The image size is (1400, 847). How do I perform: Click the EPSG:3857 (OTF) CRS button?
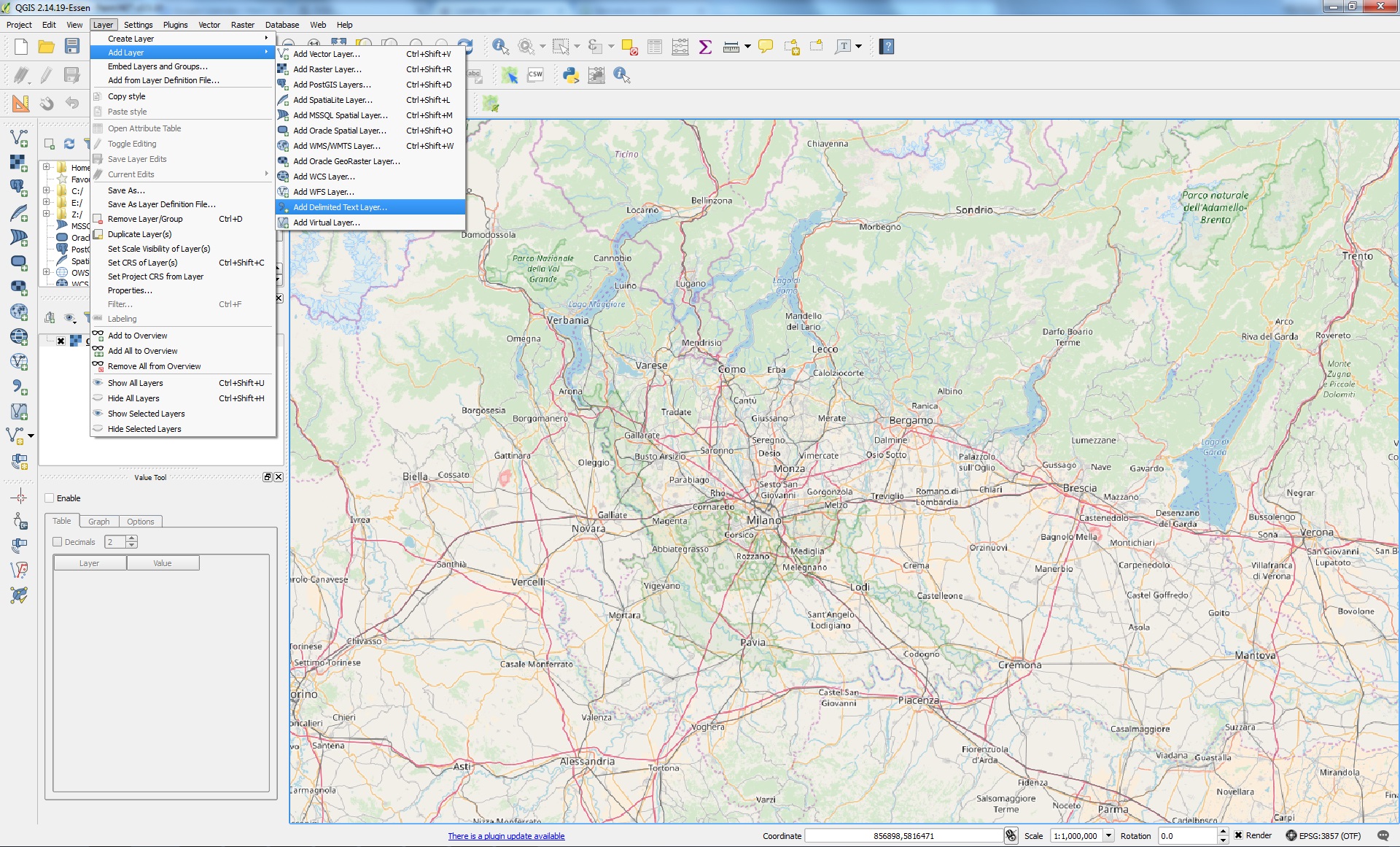[1323, 836]
